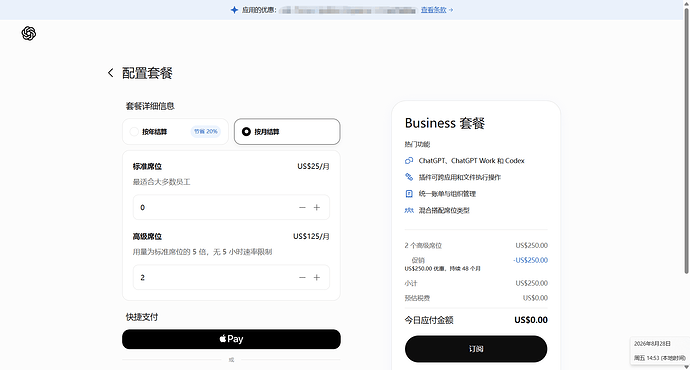Screen dimensions: 690x370
Task: Click the plugin icon next to 插件可跨应用
Action: [x=409, y=177]
